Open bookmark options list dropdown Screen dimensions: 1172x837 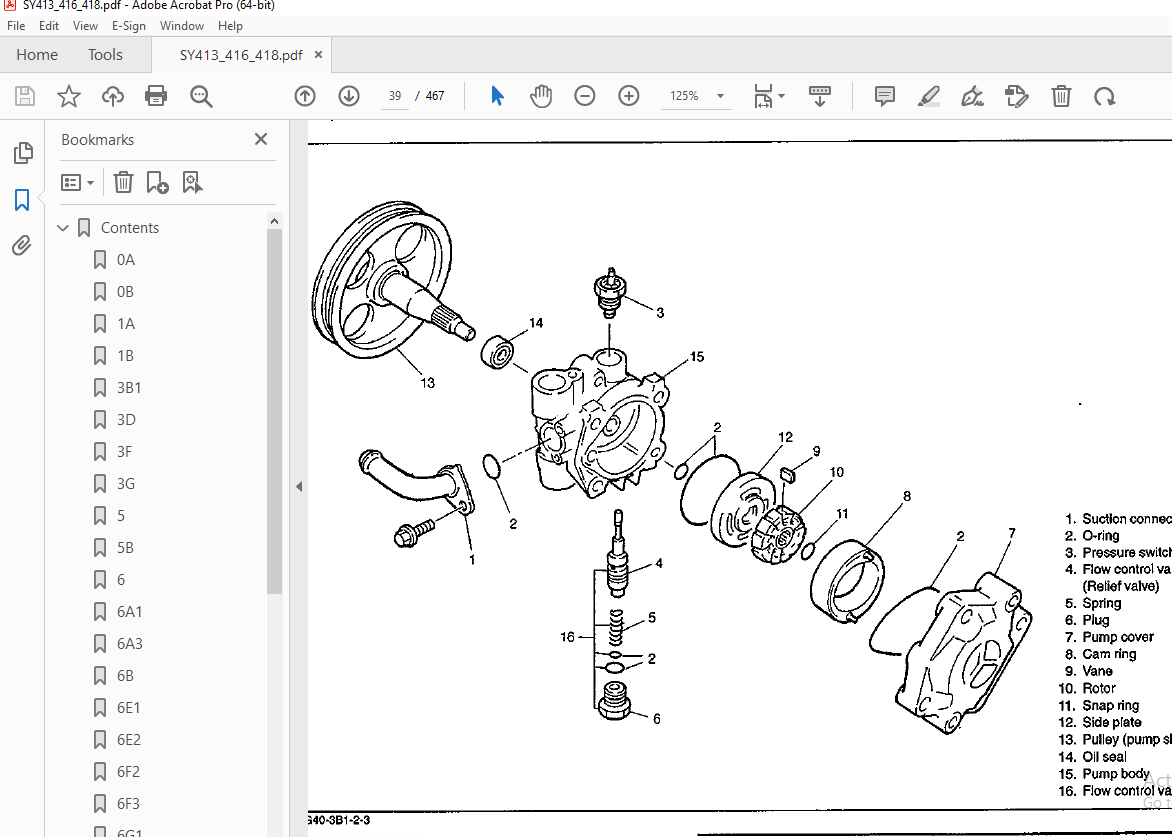[x=78, y=182]
